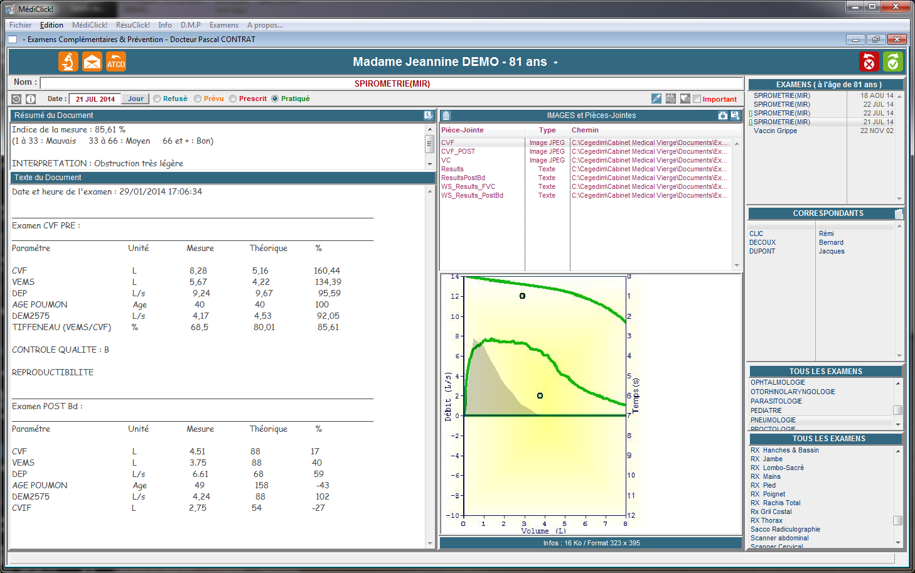Open the ATCD history icon
915x573 pixels.
tap(116, 62)
